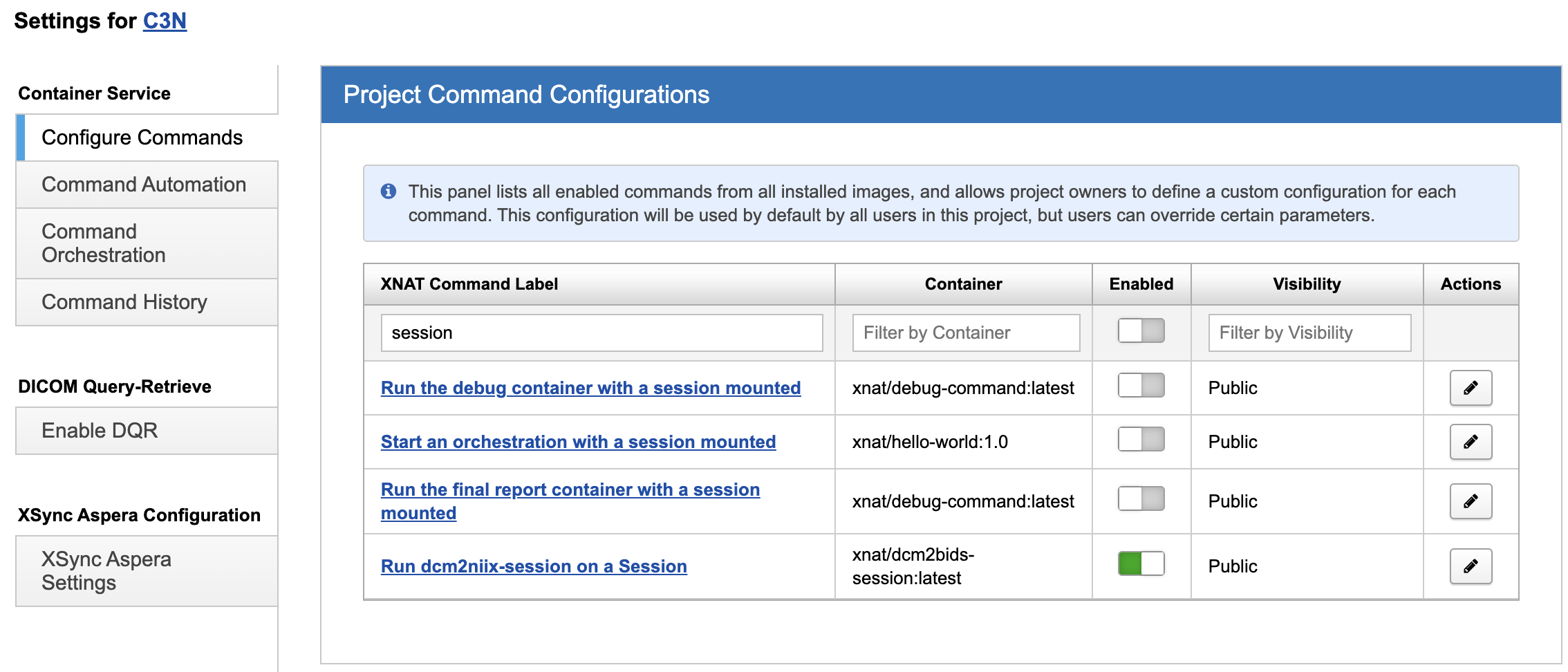Viewport: 1568px width, 672px height.
Task: Toggle the orchestration session command on
Action: tap(1141, 440)
